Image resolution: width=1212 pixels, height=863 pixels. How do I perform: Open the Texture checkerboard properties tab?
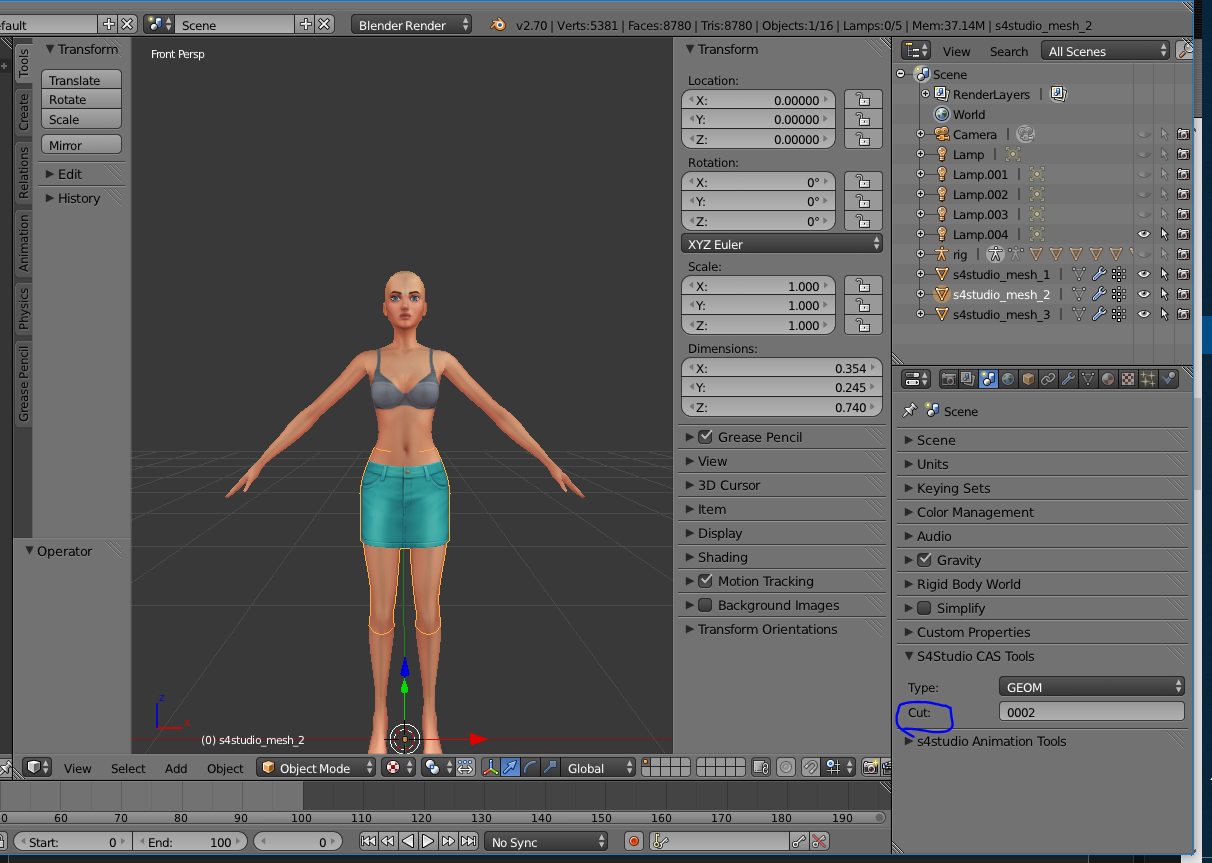click(x=1127, y=379)
